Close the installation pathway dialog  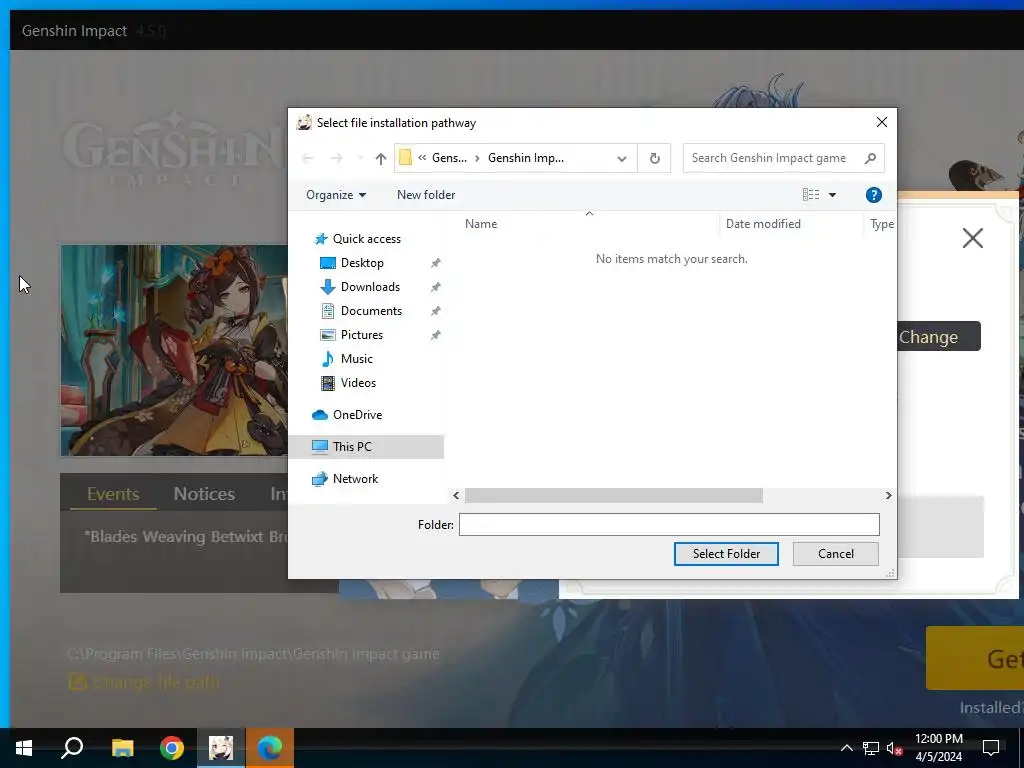coord(882,122)
